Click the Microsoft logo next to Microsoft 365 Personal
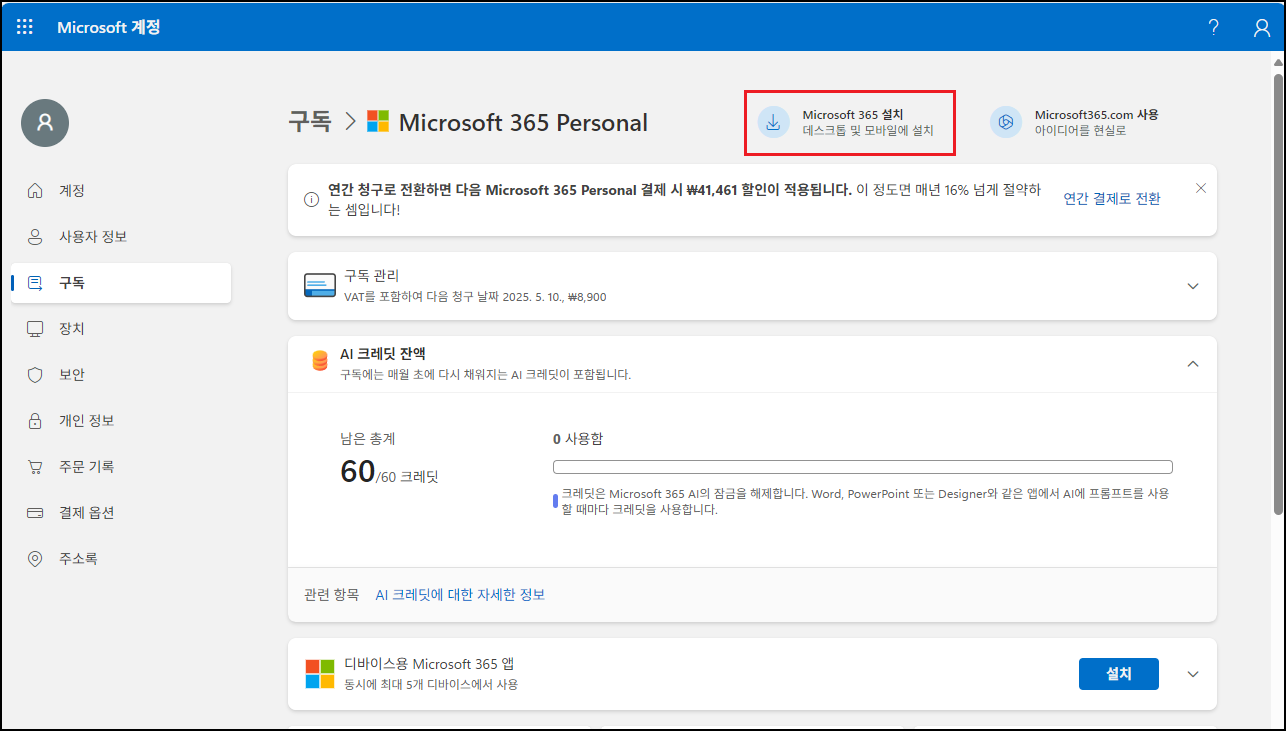 [378, 122]
